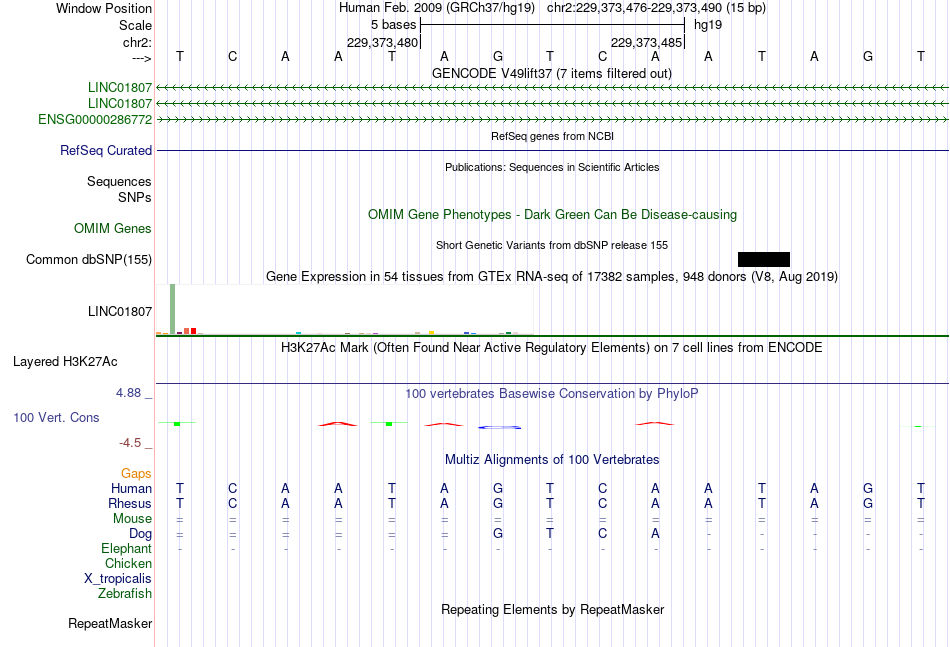Viewport: 950px width, 647px height.
Task: Click the OMIM Genes track label
Action: [x=113, y=228]
